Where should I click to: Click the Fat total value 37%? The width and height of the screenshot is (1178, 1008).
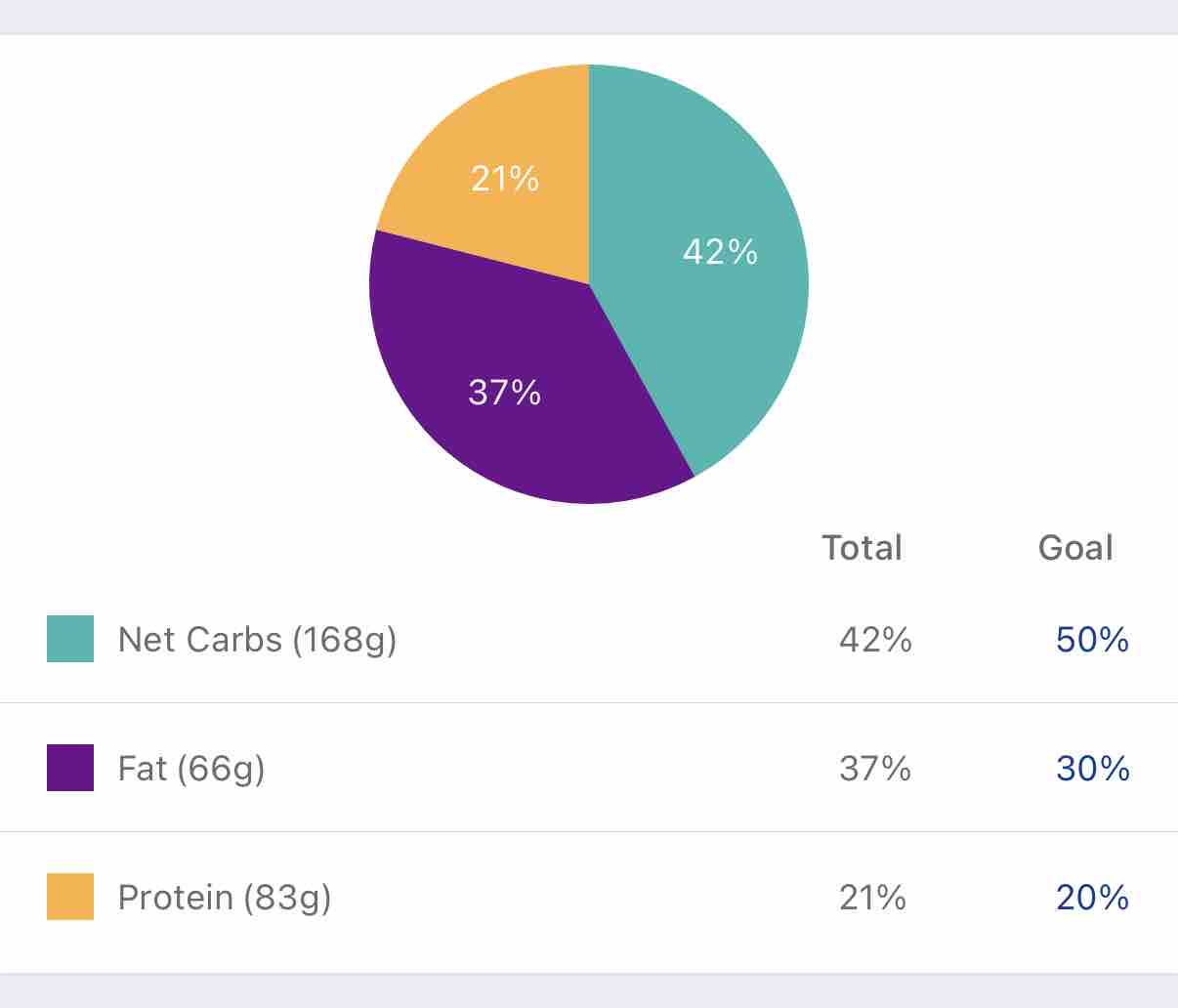875,769
